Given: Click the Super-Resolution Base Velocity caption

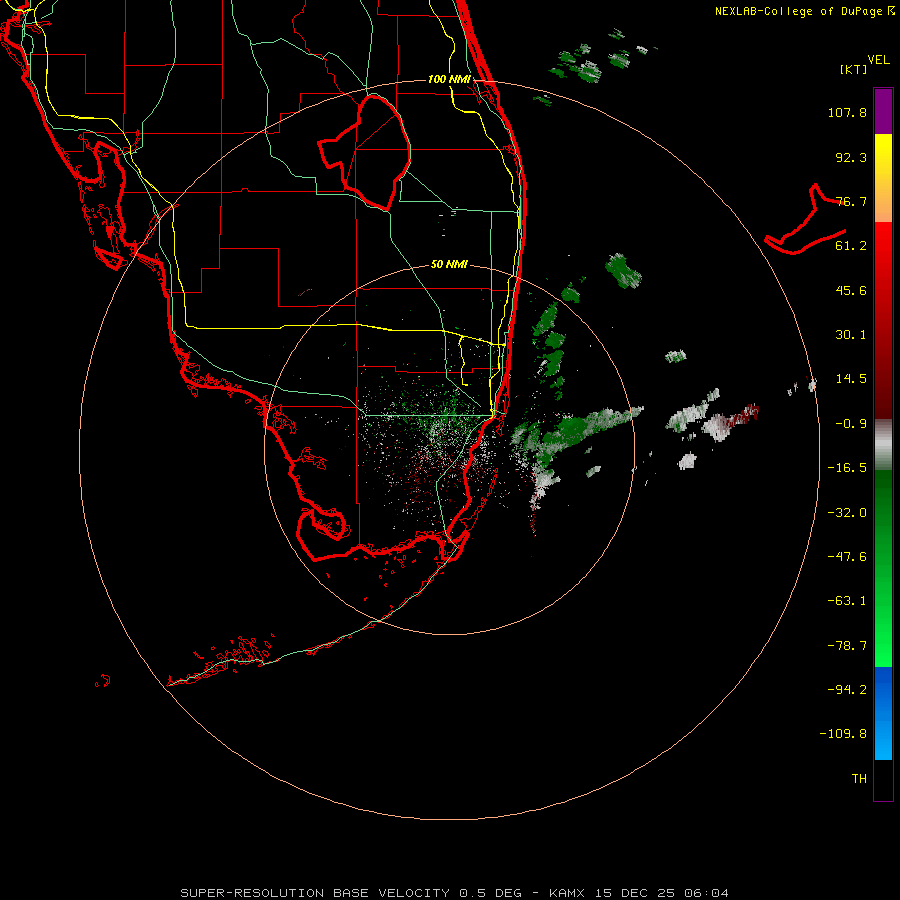Looking at the screenshot, I should click(455, 893).
